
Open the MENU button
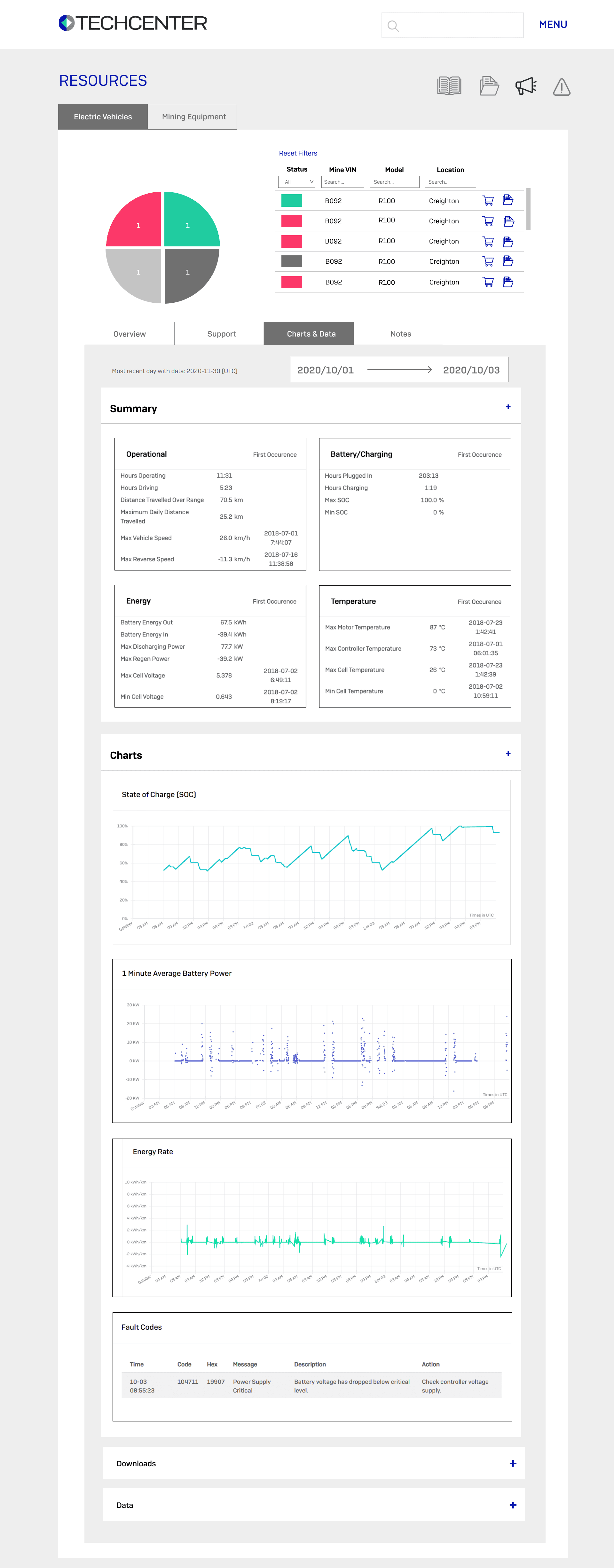click(553, 24)
